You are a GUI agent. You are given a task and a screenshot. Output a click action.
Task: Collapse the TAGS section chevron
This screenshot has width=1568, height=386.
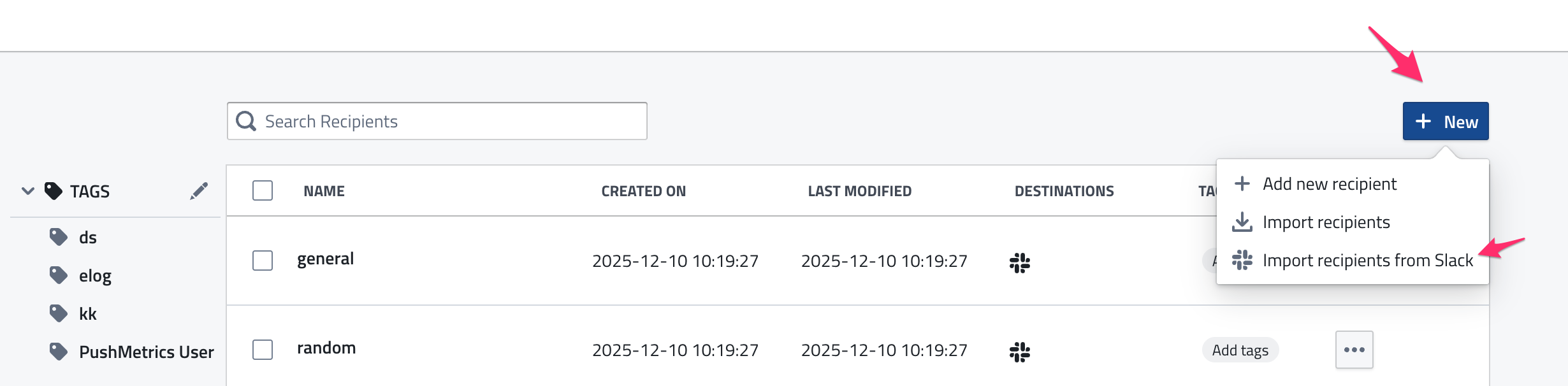[x=28, y=191]
